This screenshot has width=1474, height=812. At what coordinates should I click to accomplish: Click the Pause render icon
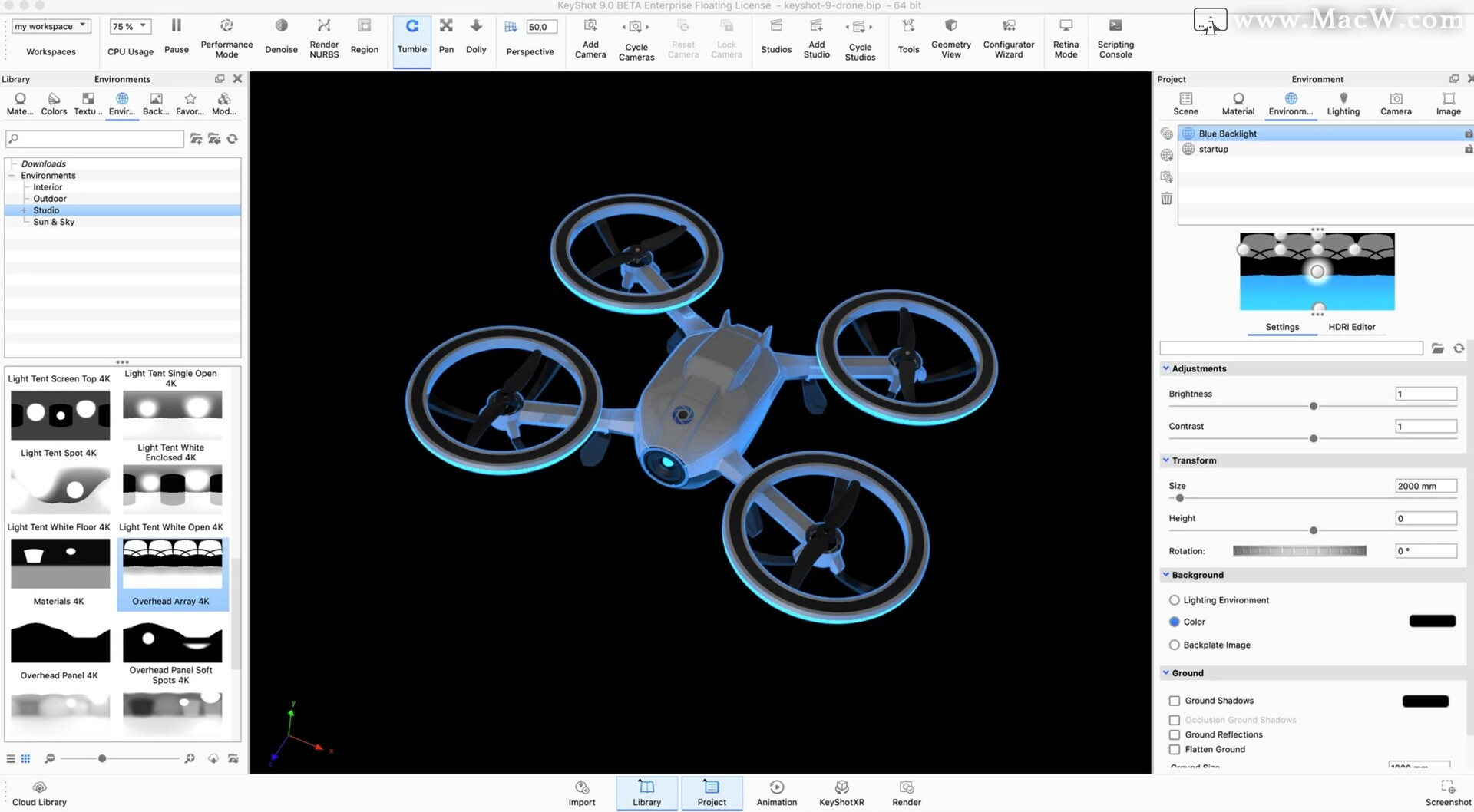176,26
